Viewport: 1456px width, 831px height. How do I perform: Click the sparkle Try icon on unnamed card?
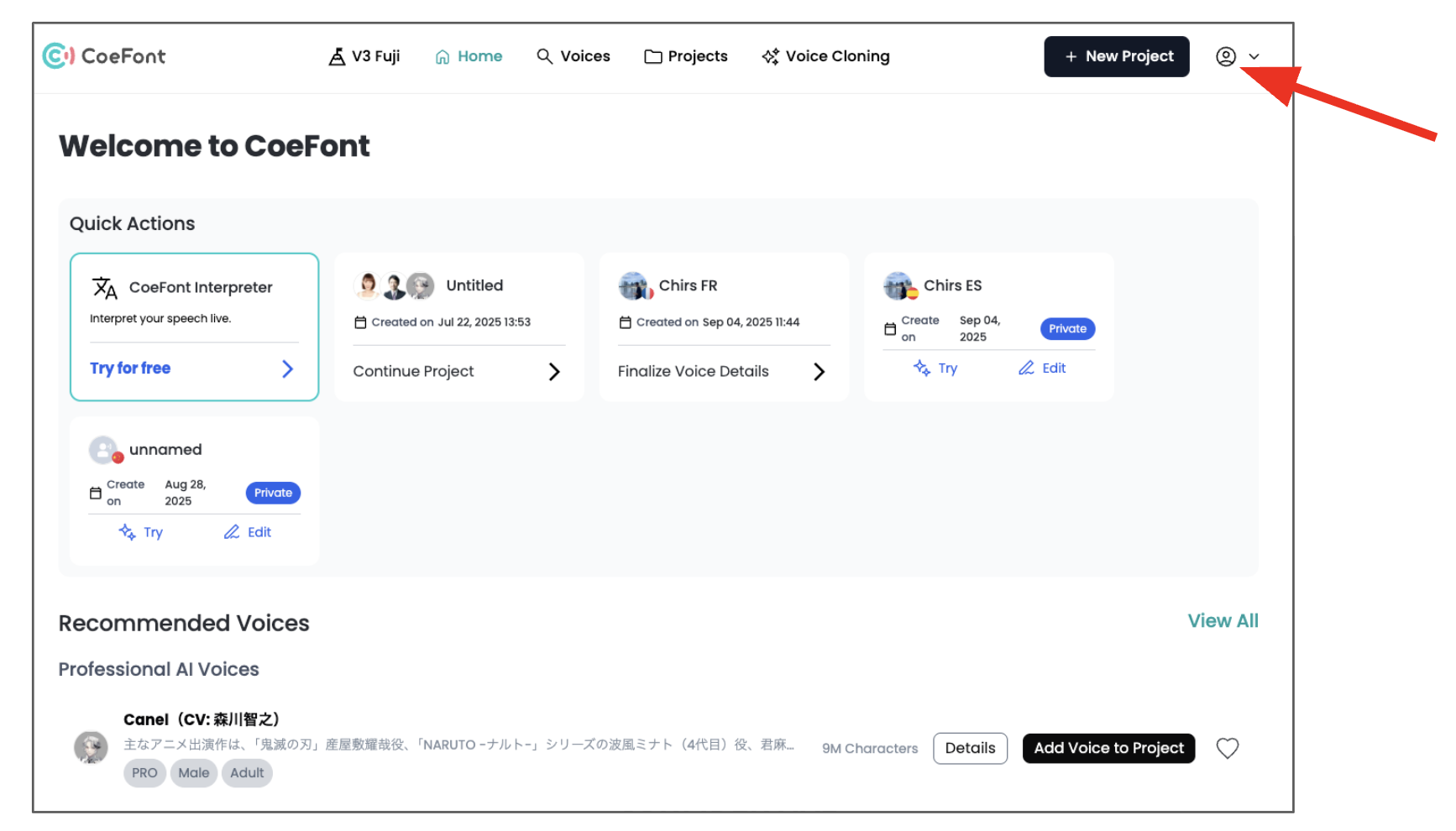128,532
